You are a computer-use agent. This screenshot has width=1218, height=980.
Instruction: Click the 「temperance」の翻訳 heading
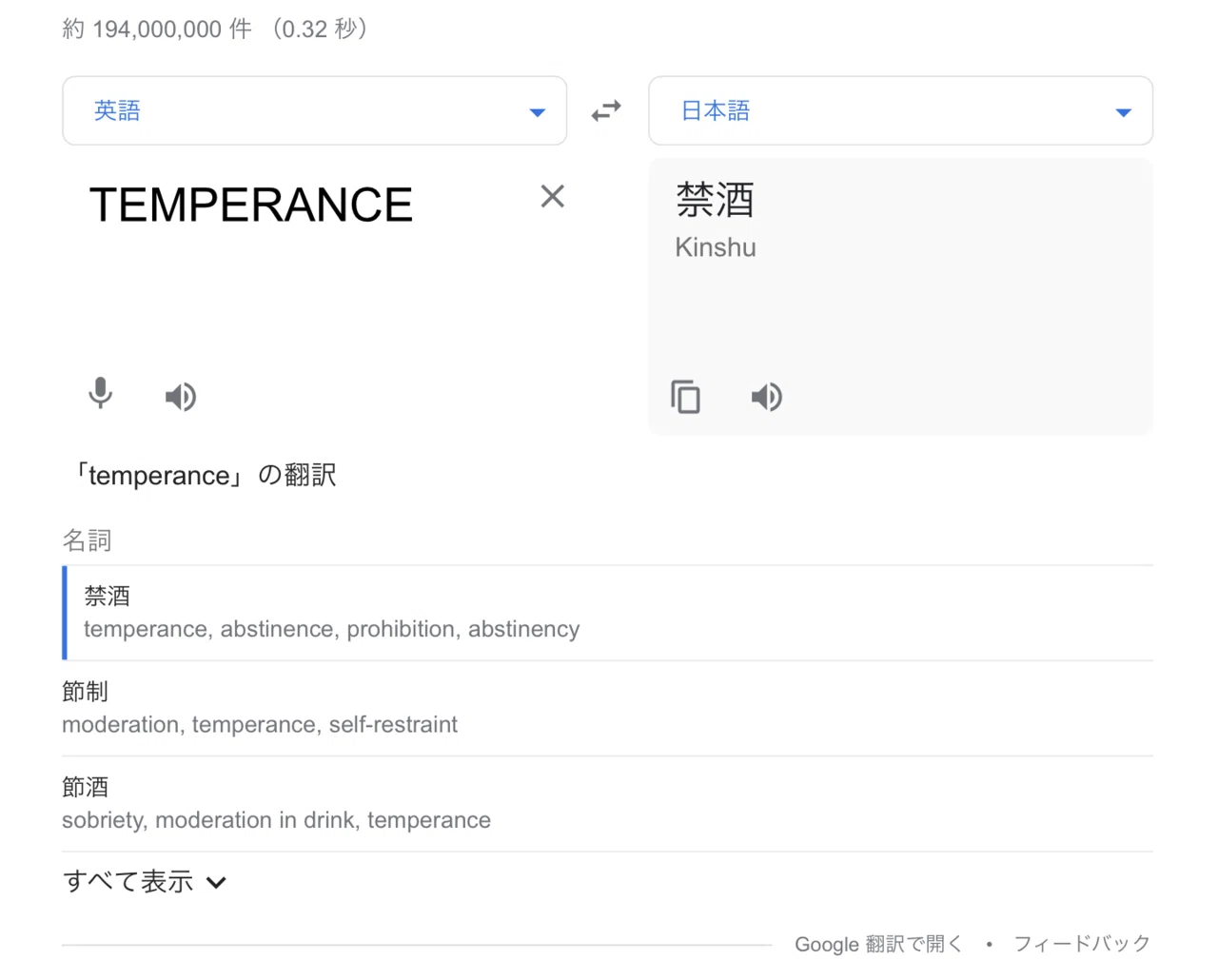click(205, 475)
